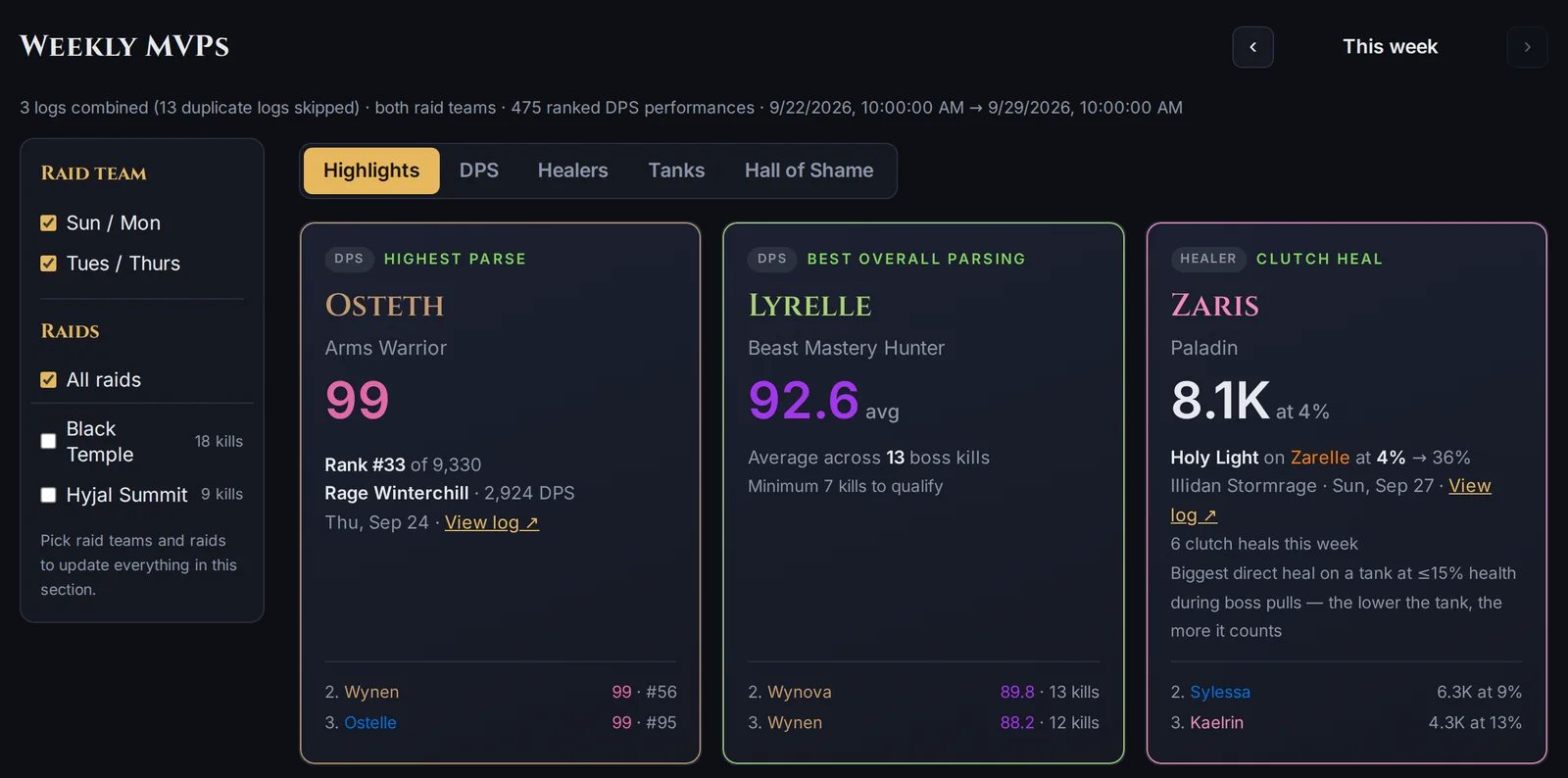The height and width of the screenshot is (778, 1568).
Task: Go to the previous week with left chevron
Action: click(1252, 47)
